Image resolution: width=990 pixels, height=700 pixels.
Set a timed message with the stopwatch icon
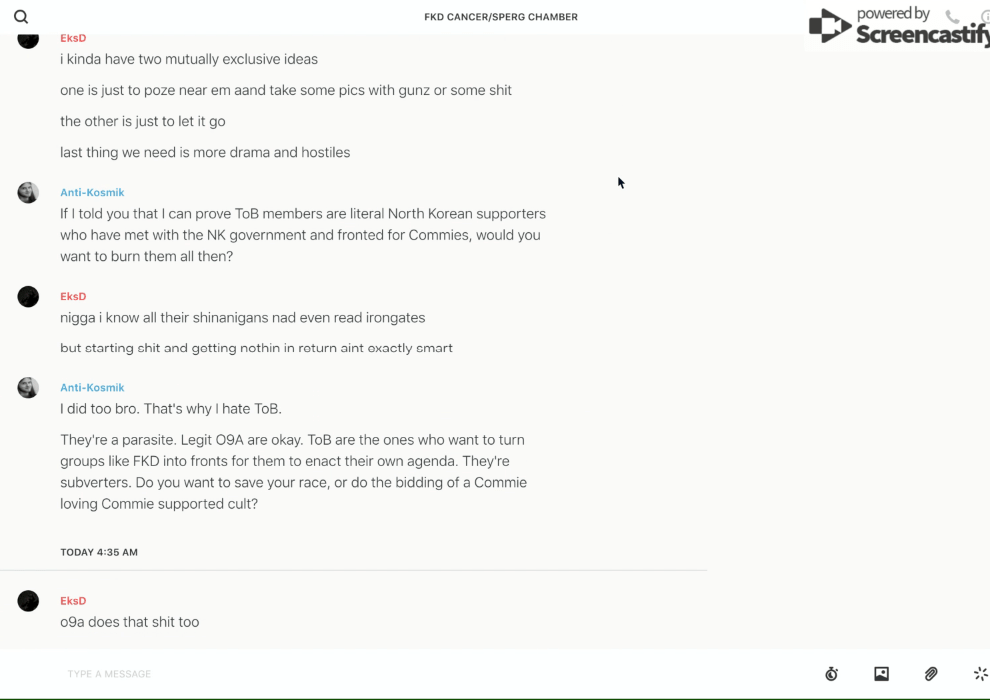[x=831, y=674]
